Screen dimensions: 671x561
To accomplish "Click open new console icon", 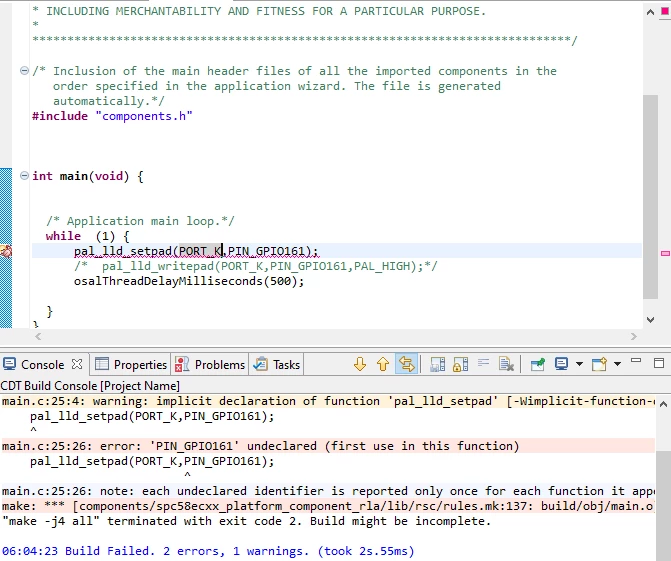I will click(x=599, y=364).
